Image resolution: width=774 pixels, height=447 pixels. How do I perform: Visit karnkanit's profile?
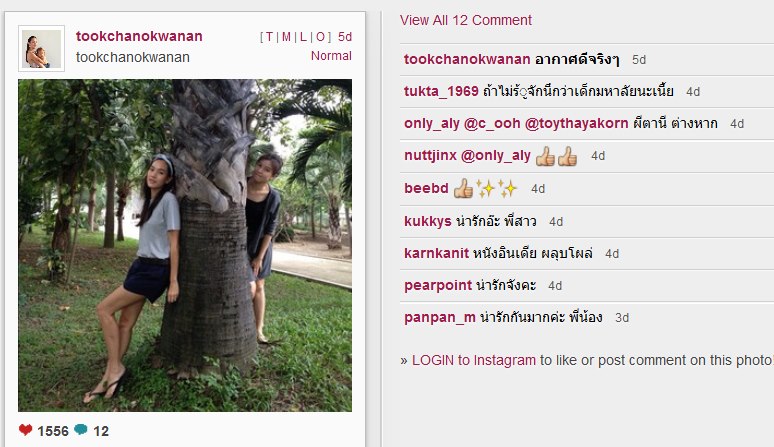coord(436,253)
